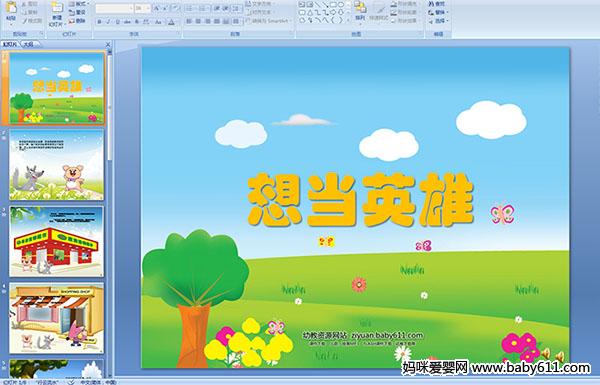Click the status bar spell check icon
600x385 pixels.
(x=71, y=382)
